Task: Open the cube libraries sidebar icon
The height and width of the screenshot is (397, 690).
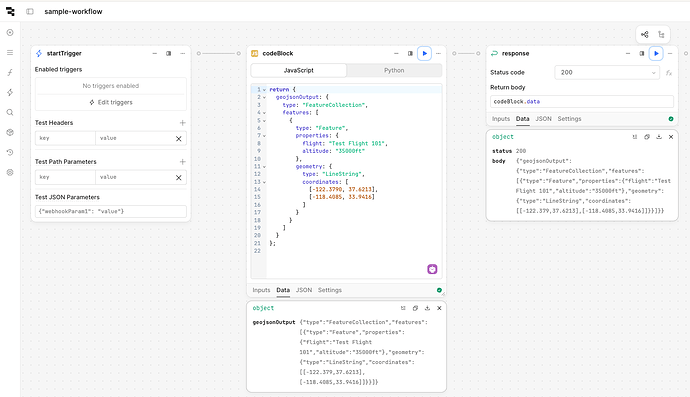Action: tap(10, 132)
